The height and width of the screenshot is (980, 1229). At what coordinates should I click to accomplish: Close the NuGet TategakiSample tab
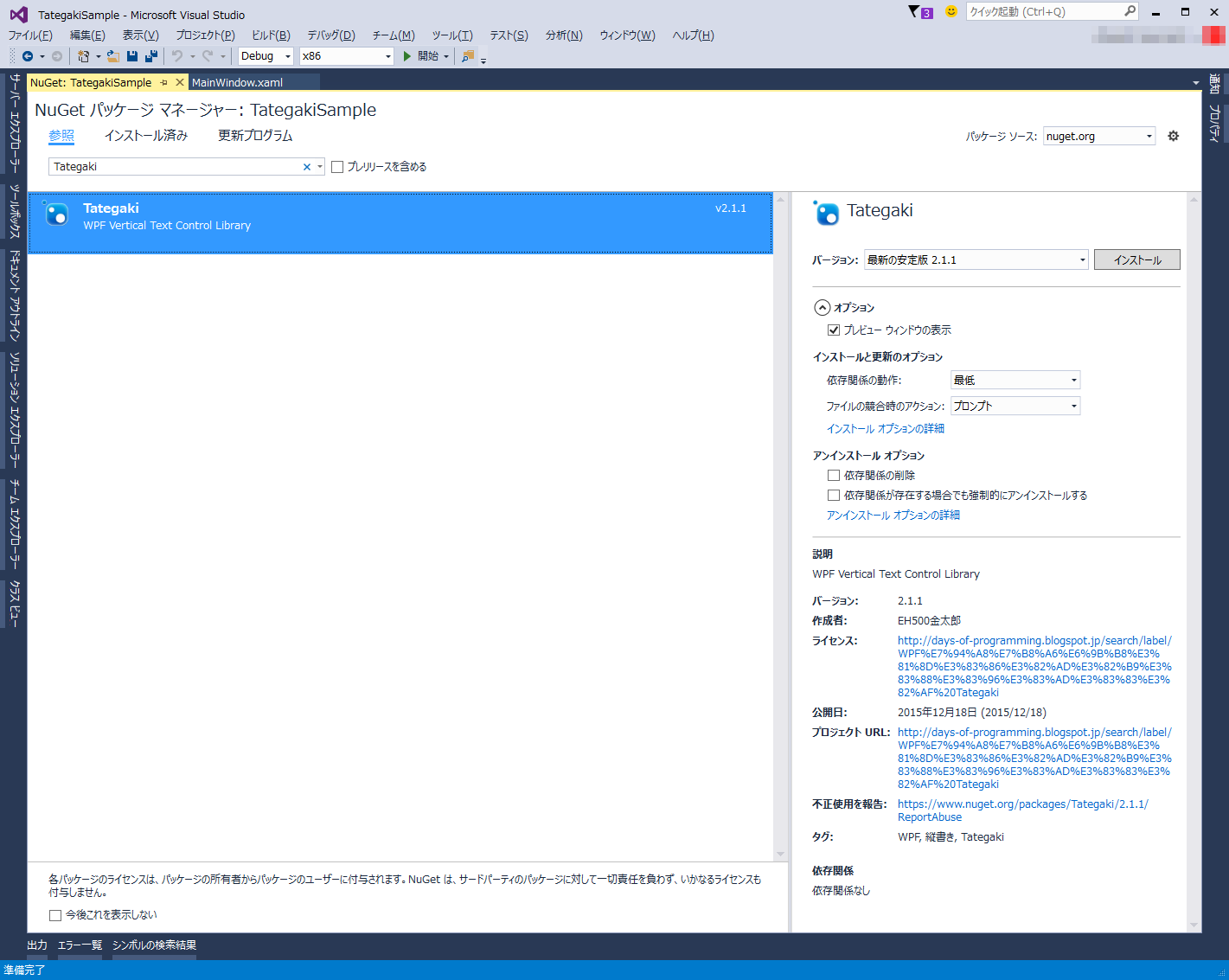pyautogui.click(x=180, y=82)
